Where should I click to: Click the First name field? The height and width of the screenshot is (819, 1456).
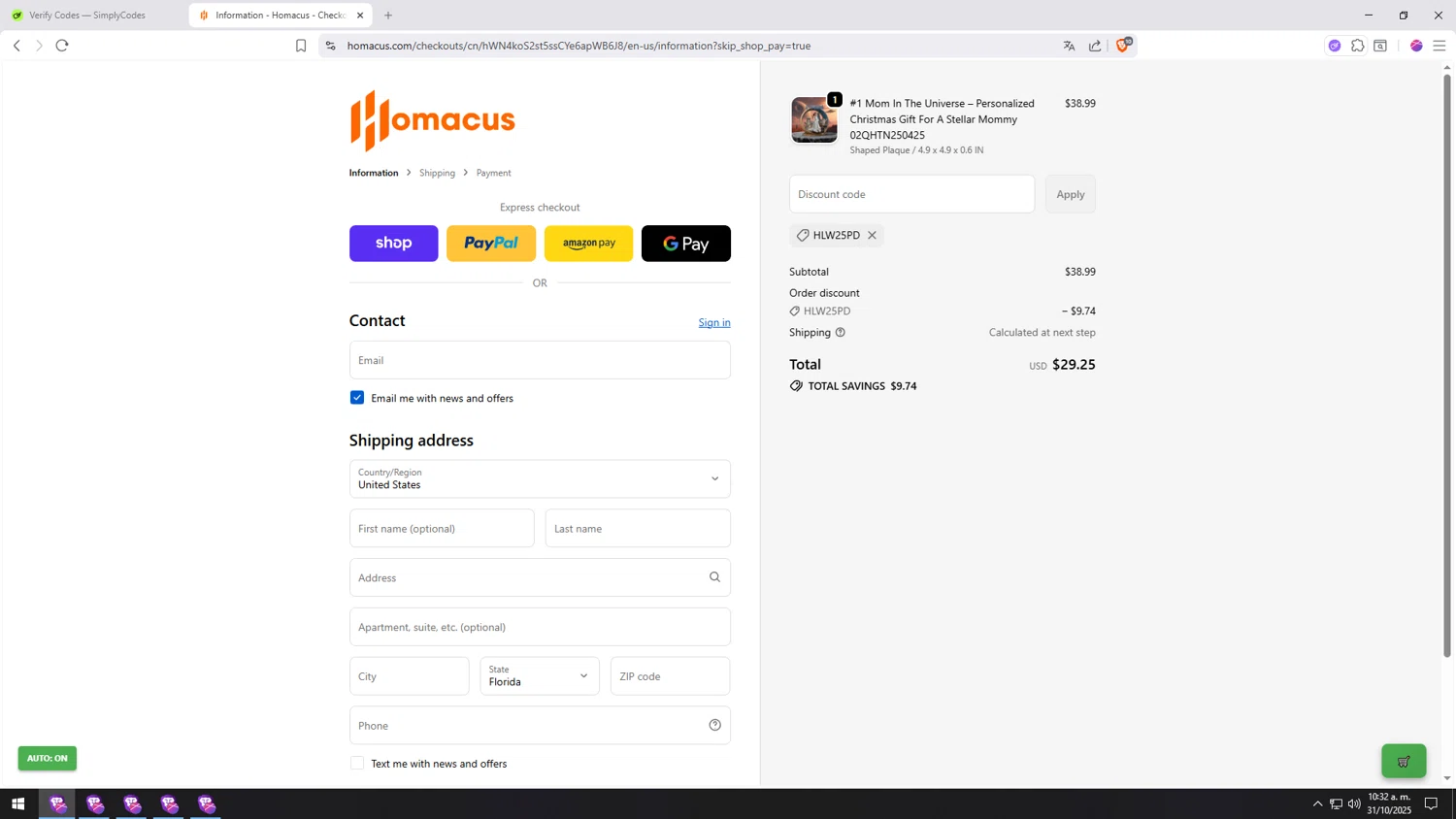[x=442, y=528]
